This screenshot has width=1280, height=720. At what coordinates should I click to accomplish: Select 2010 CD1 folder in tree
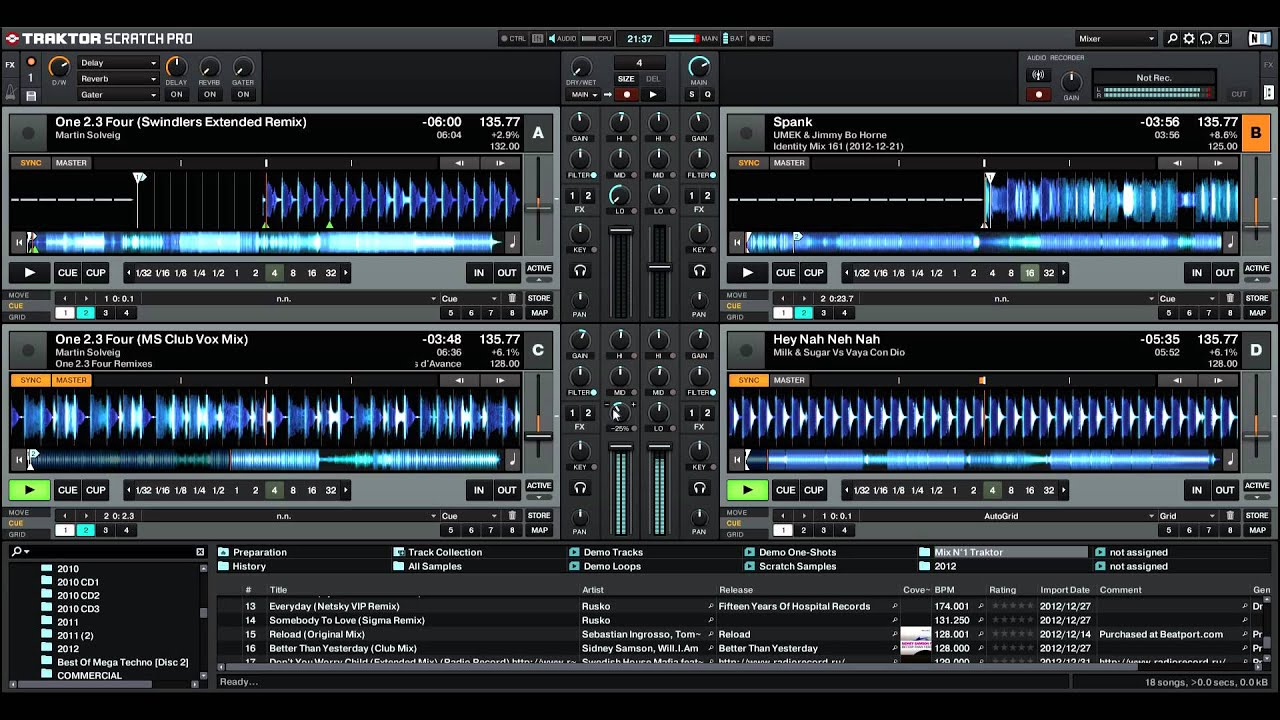(x=78, y=582)
